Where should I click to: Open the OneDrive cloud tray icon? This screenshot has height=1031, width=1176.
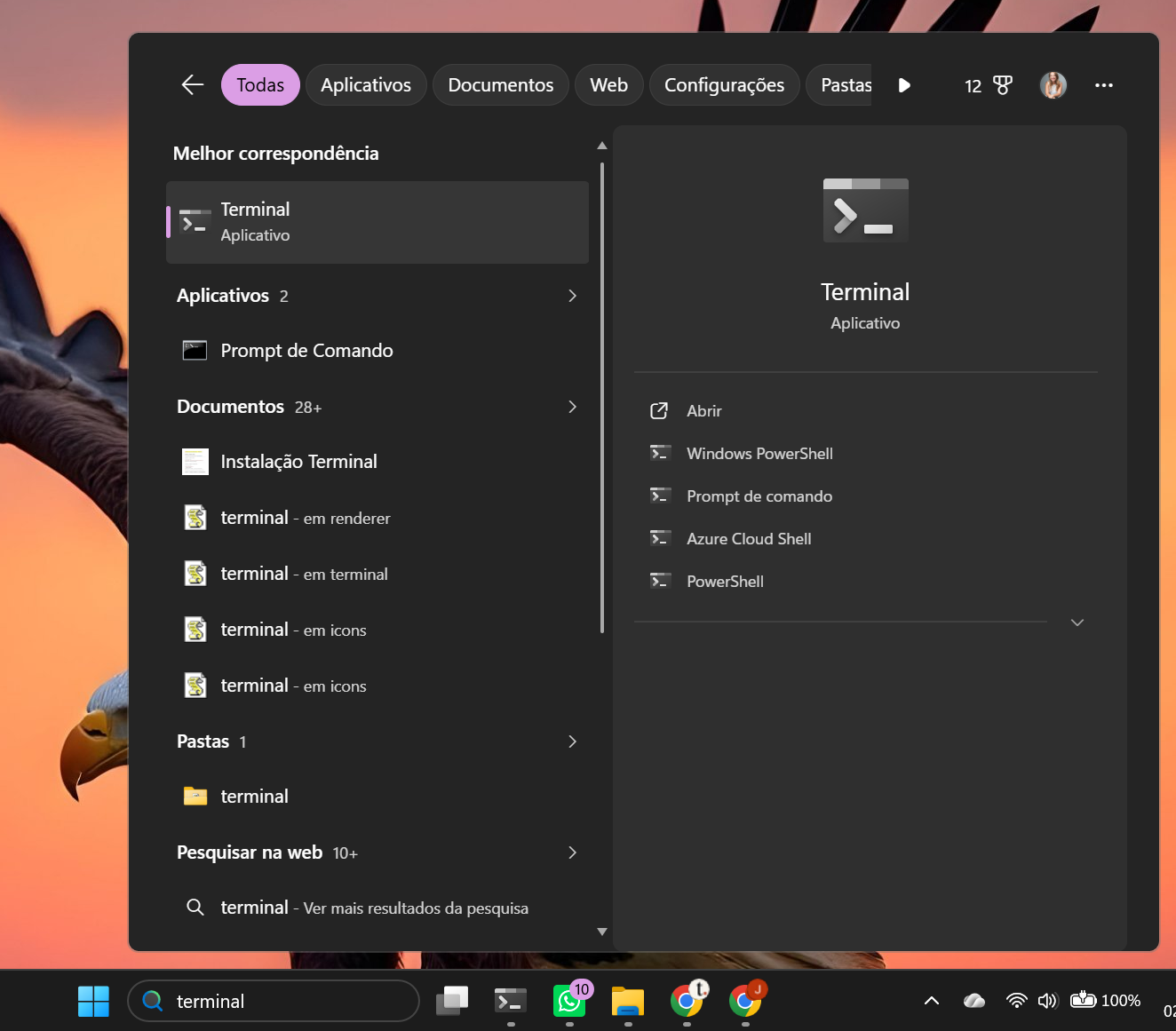coord(974,1001)
